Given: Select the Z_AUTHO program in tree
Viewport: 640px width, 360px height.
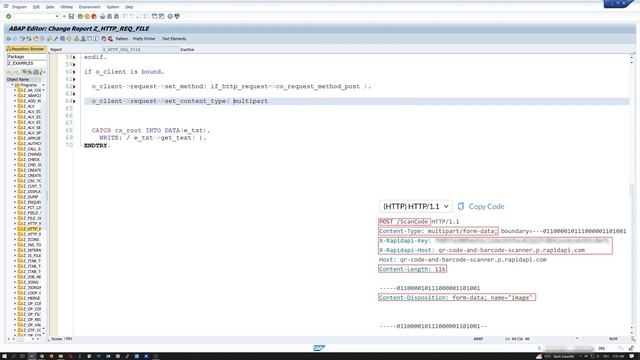Looking at the screenshot, I should (x=32, y=144).
